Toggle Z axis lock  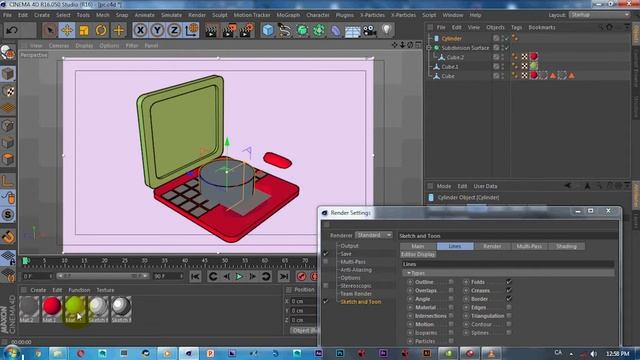174,30
